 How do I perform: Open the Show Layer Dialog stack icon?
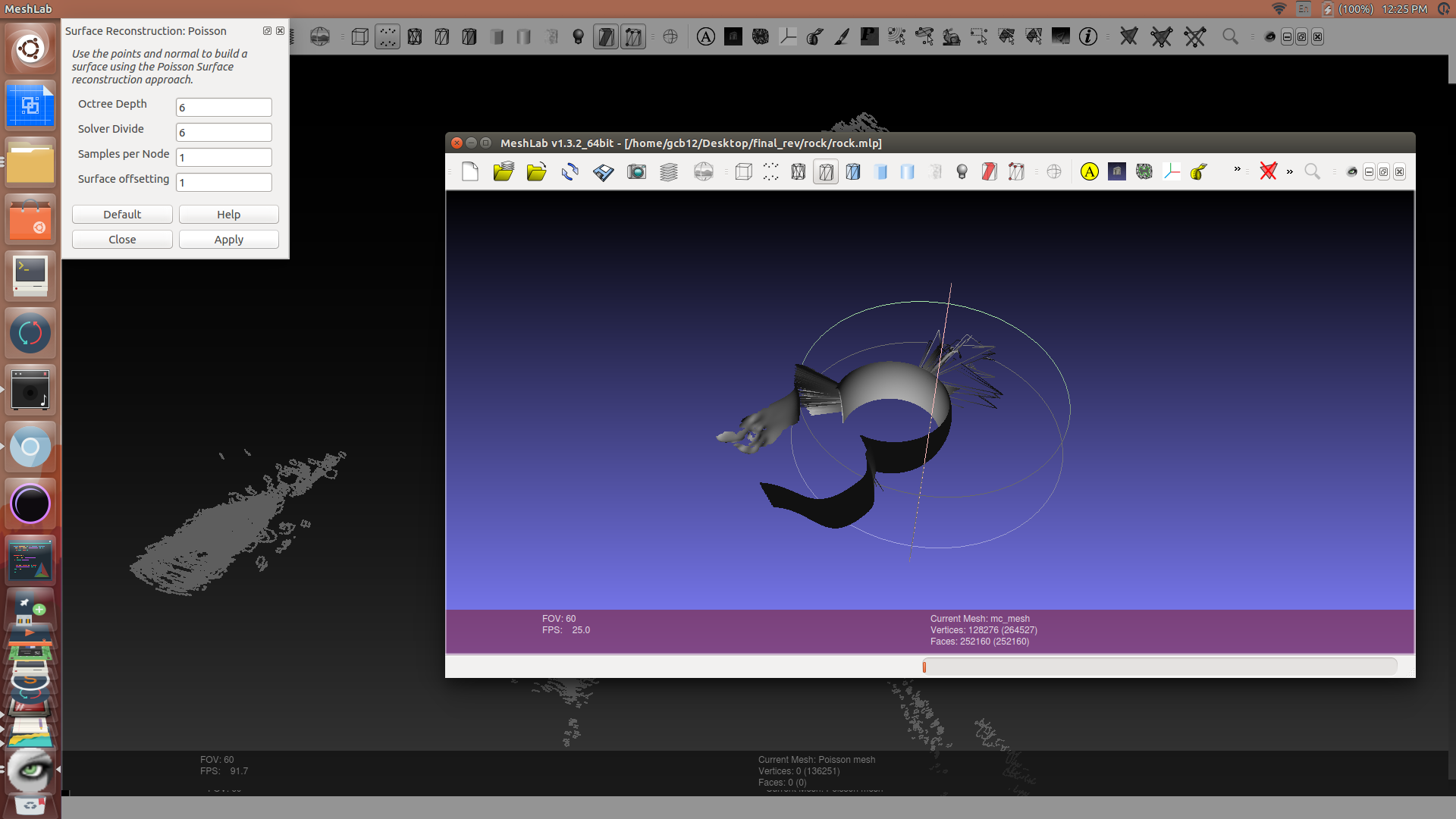click(x=669, y=172)
